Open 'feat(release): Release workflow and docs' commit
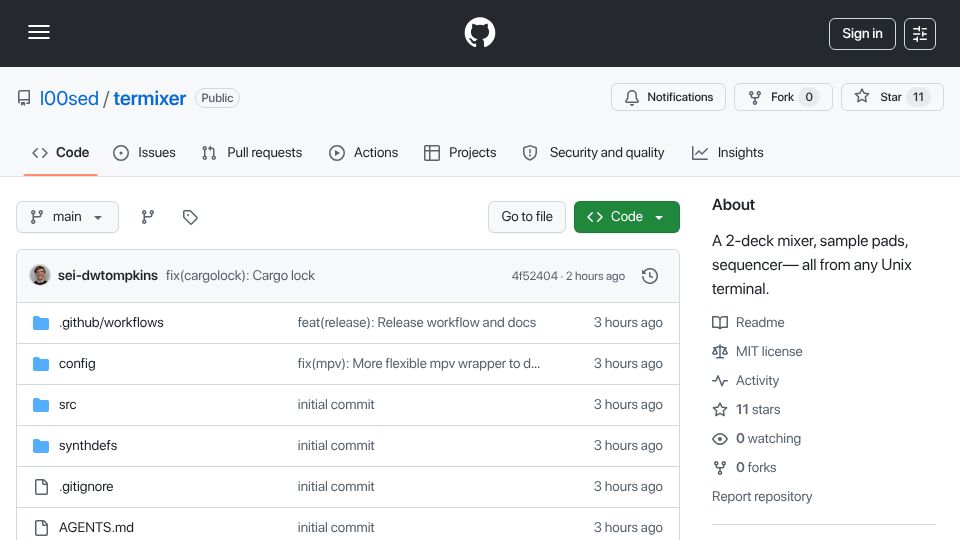The image size is (960, 540). (416, 323)
